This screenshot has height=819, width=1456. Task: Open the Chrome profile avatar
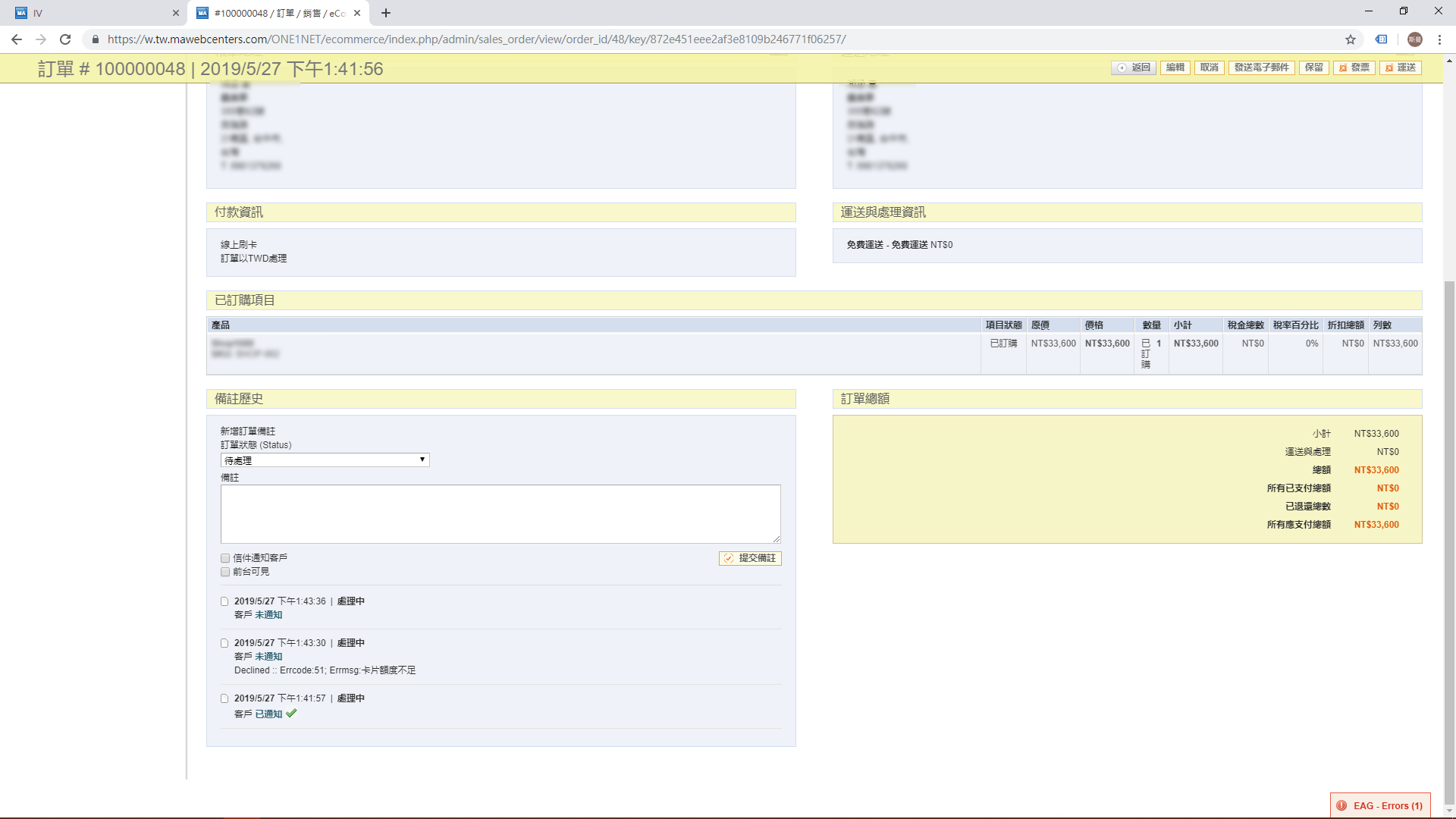coord(1415,39)
